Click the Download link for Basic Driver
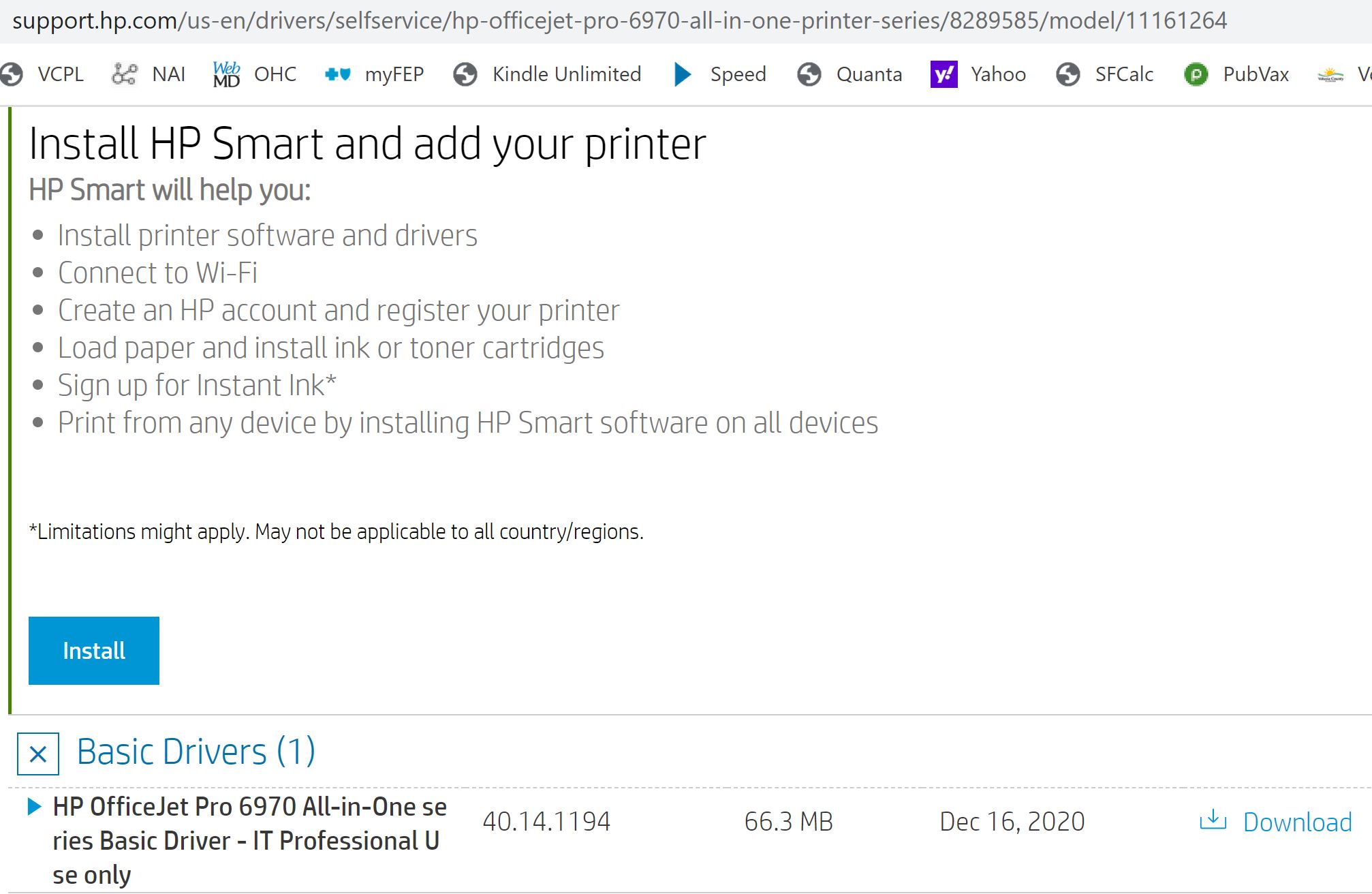1372x894 pixels. (x=1296, y=822)
